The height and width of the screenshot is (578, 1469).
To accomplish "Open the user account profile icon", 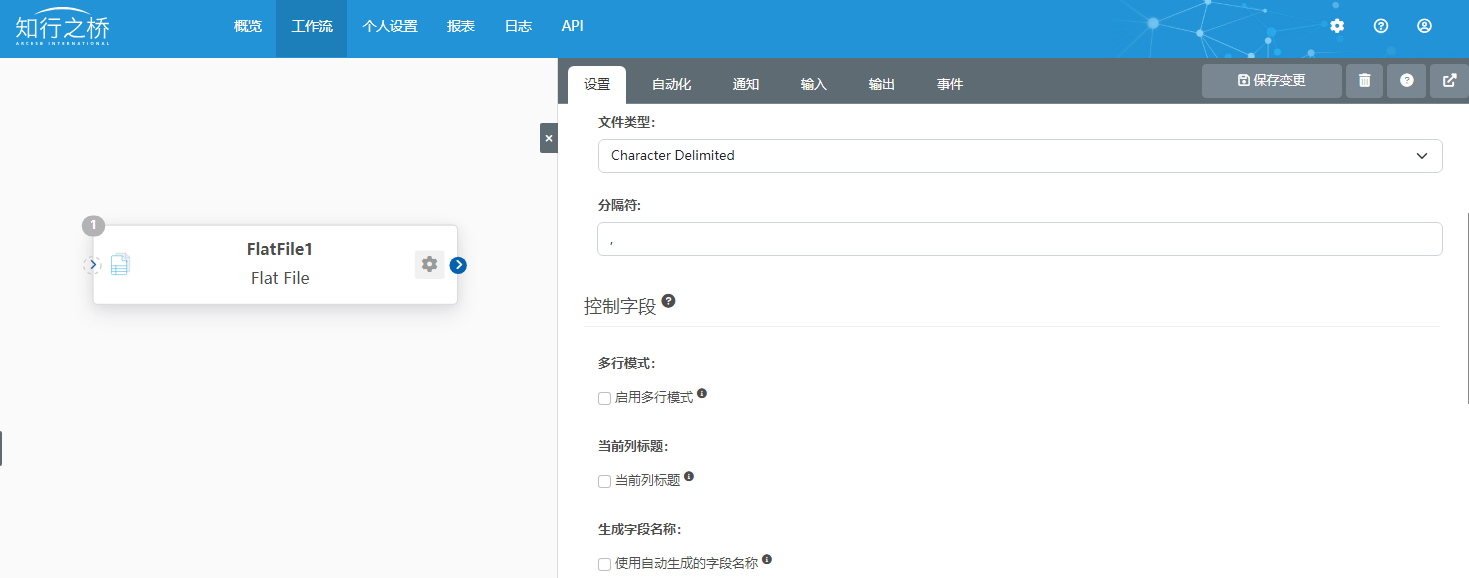I will [x=1425, y=26].
